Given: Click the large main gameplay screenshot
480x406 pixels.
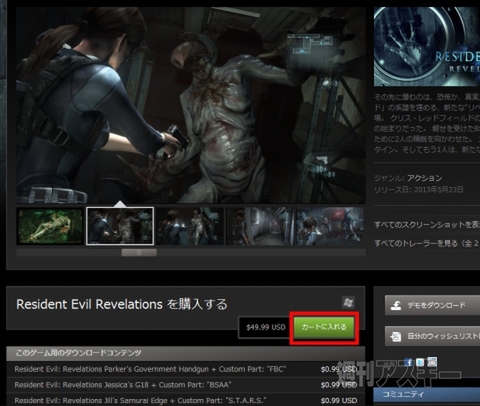Looking at the screenshot, I should tap(191, 105).
